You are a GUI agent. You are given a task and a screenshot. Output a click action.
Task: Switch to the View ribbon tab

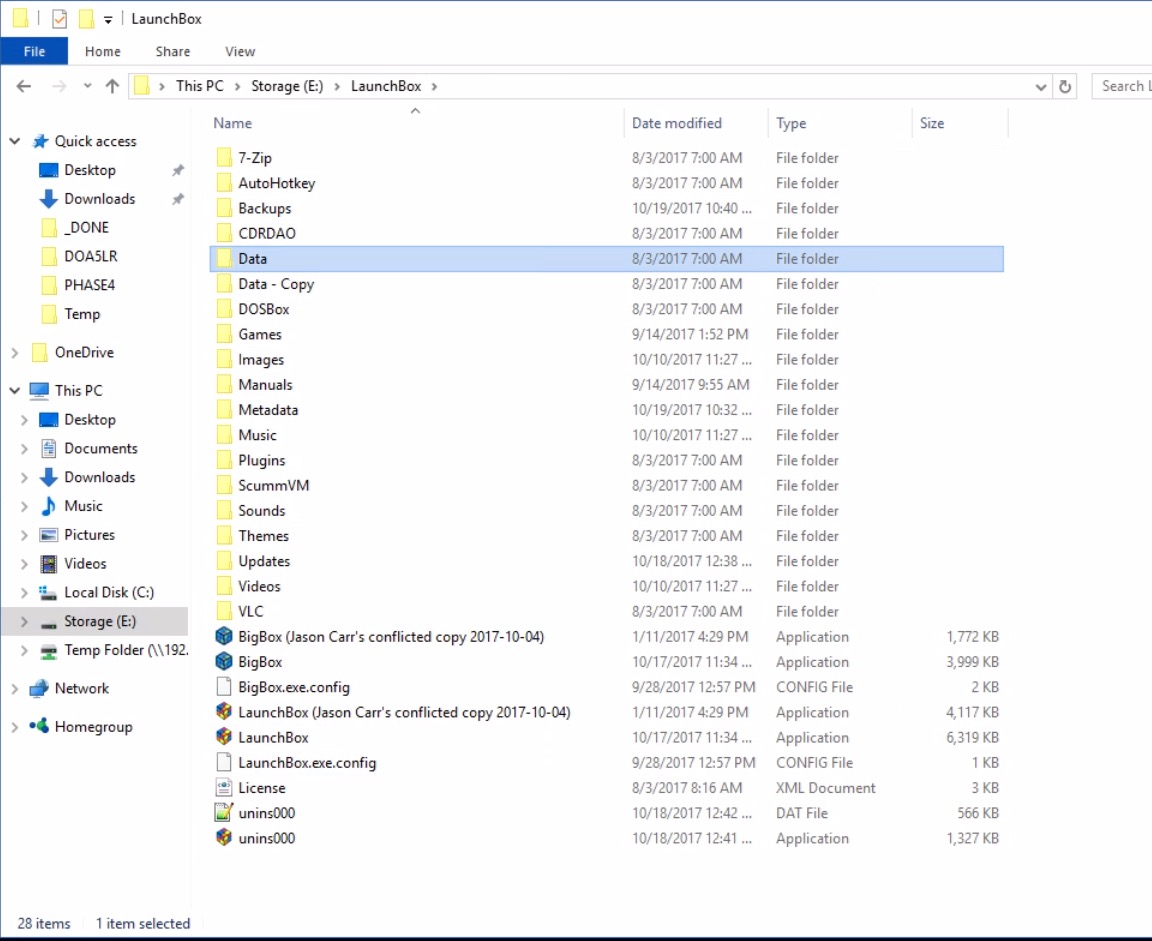pos(240,51)
